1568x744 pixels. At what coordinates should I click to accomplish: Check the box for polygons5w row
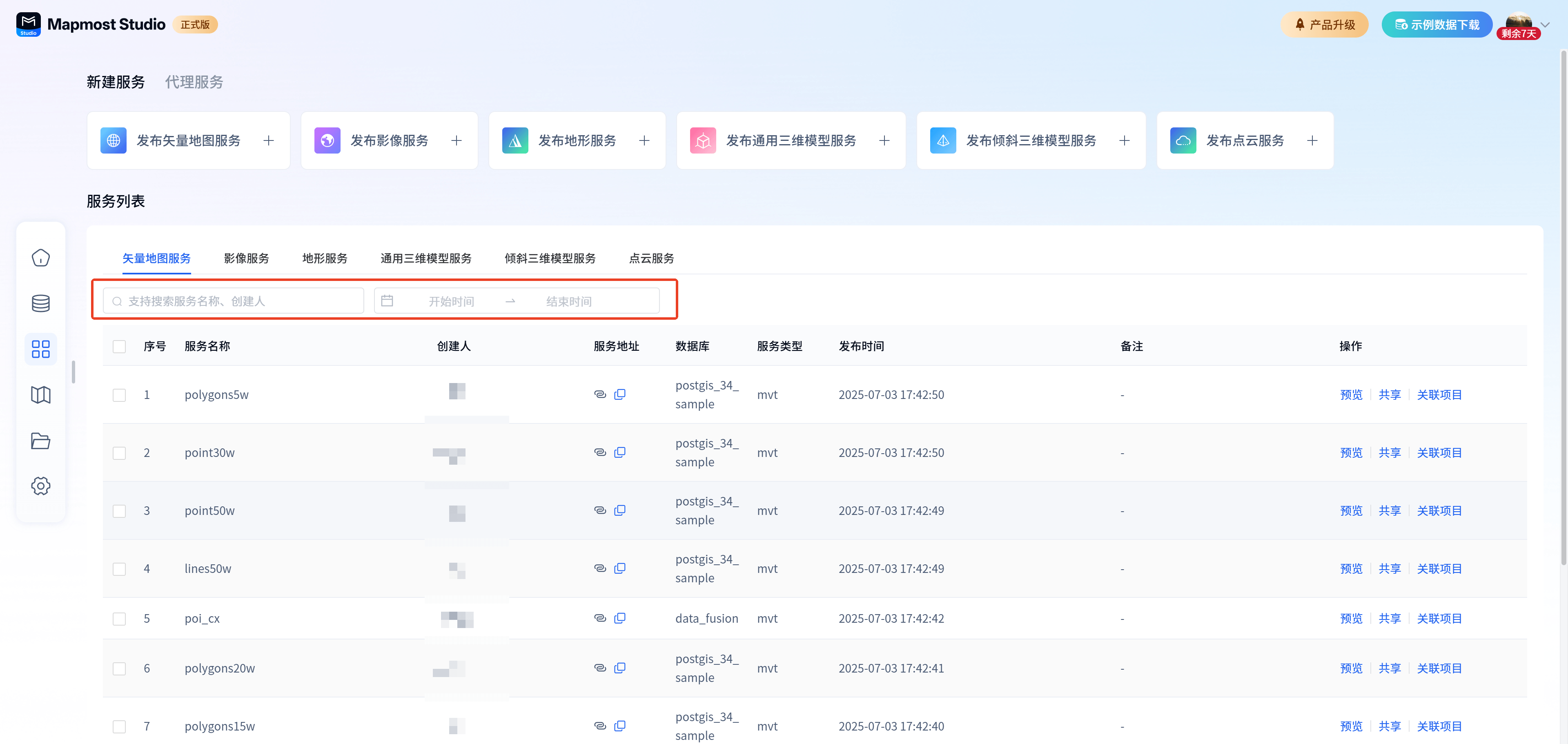pos(119,394)
